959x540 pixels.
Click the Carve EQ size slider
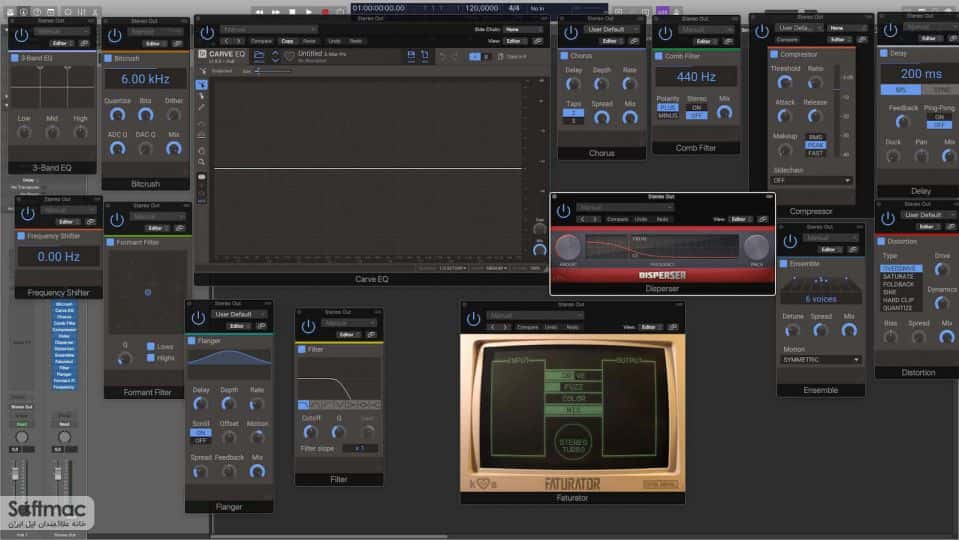pos(273,71)
